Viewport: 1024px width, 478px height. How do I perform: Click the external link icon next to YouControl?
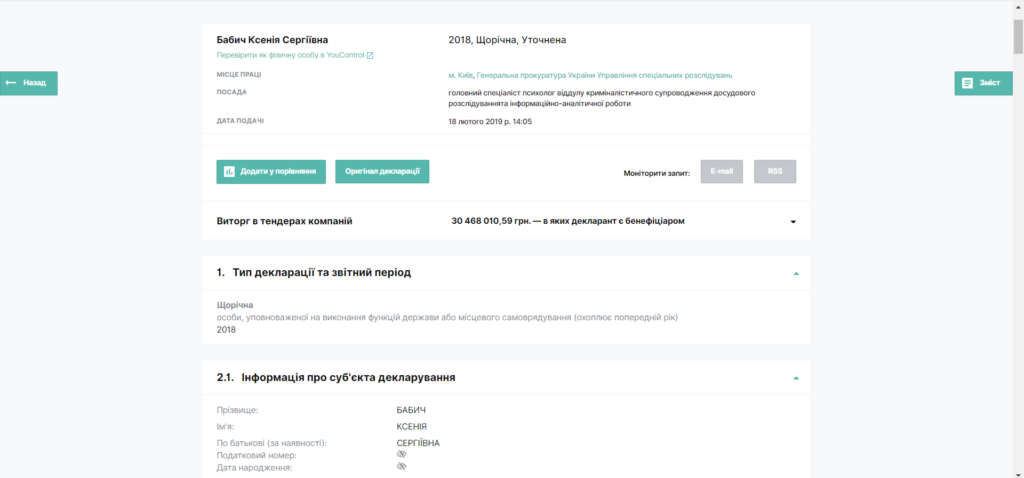tap(370, 56)
